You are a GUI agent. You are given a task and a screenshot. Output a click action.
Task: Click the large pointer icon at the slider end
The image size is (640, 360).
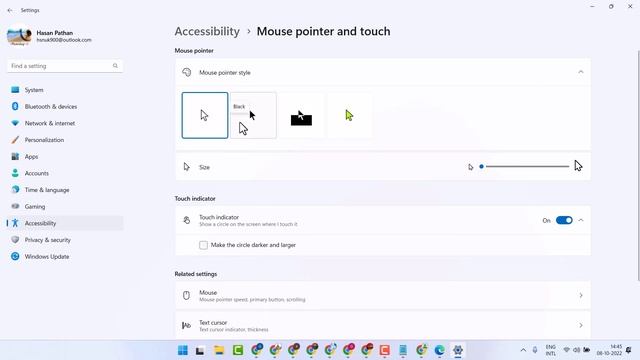tap(578, 166)
